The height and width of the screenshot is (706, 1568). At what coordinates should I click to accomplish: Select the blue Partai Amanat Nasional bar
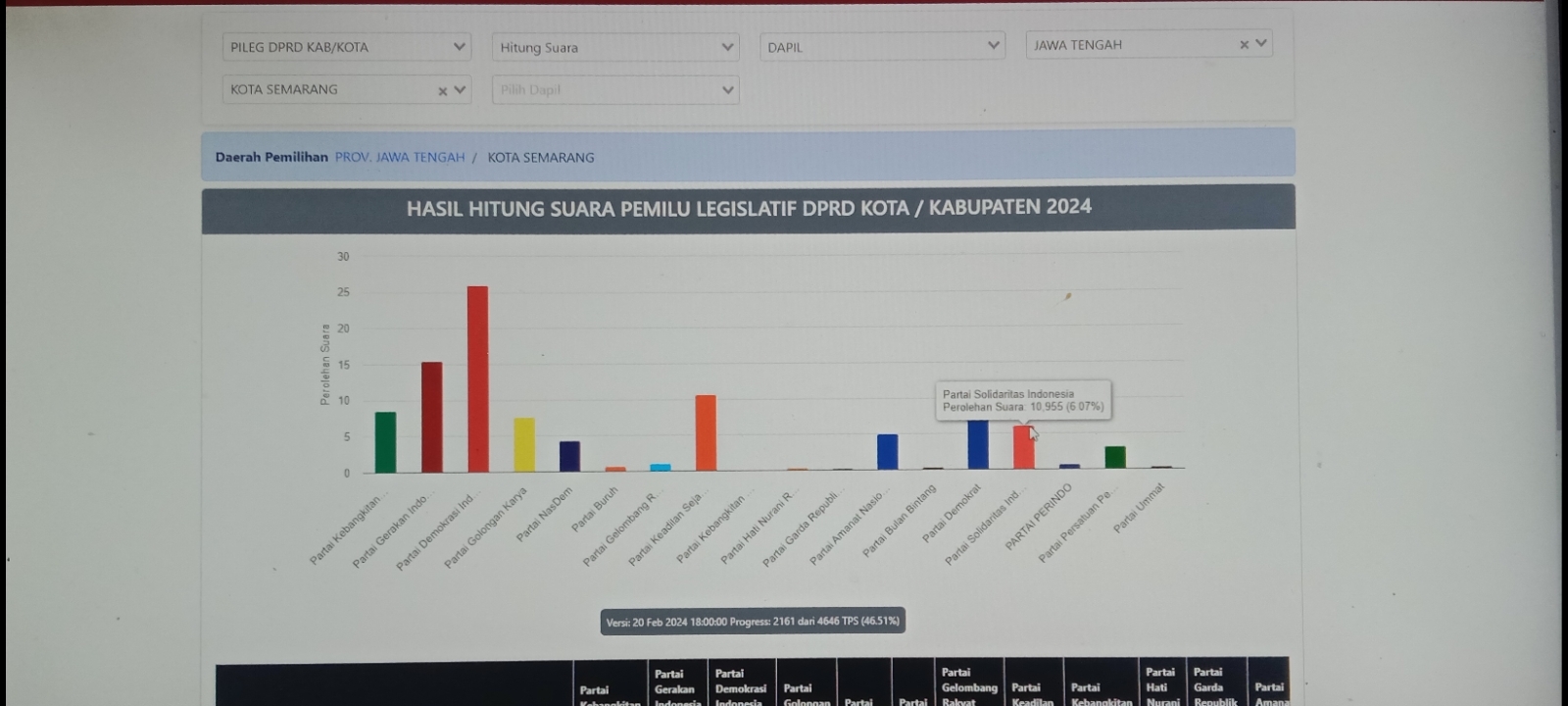[x=888, y=452]
